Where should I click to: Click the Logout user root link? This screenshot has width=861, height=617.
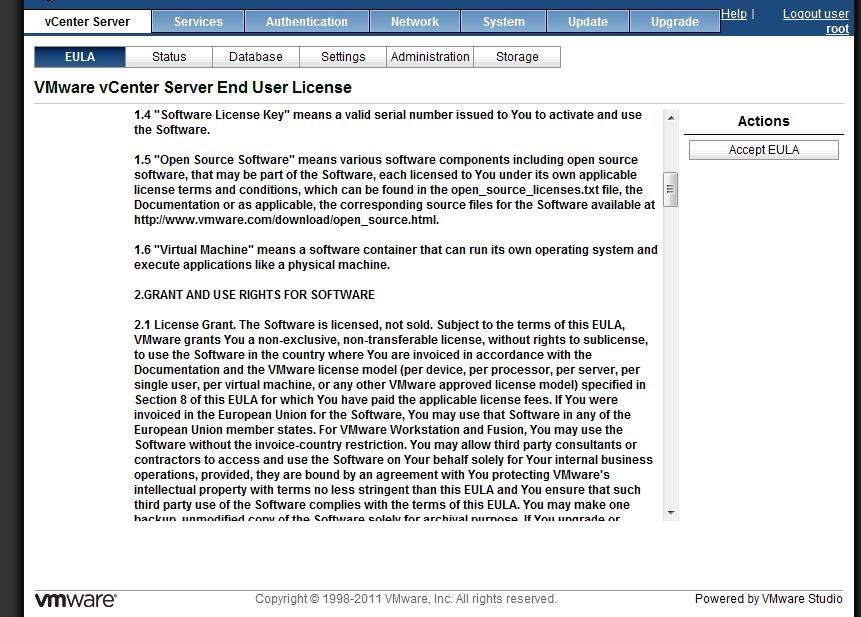point(816,21)
